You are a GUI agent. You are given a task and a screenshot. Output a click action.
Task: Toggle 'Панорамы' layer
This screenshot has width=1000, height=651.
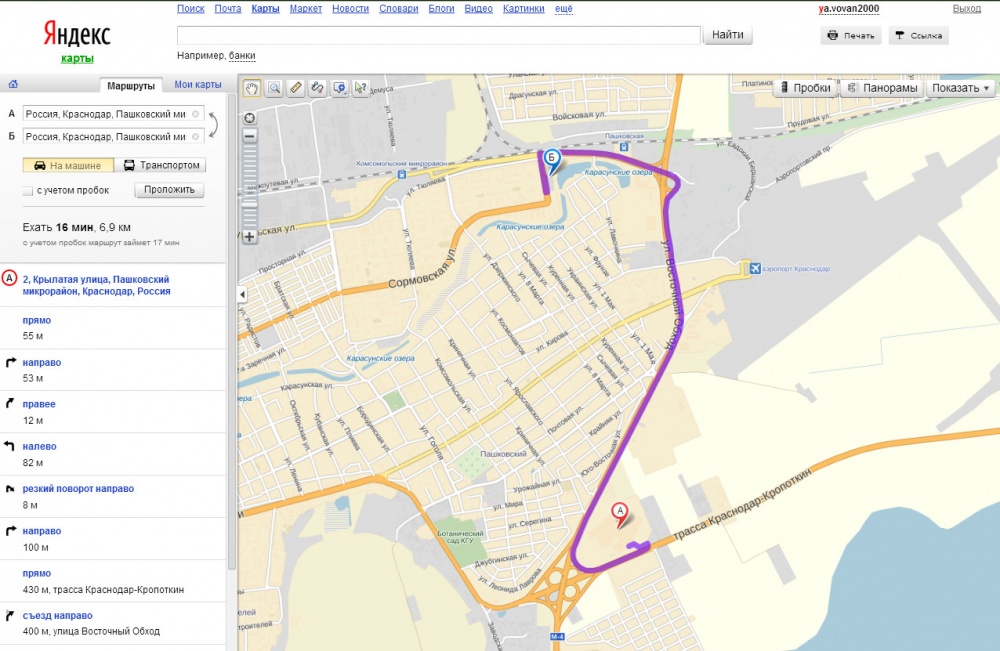coord(883,88)
